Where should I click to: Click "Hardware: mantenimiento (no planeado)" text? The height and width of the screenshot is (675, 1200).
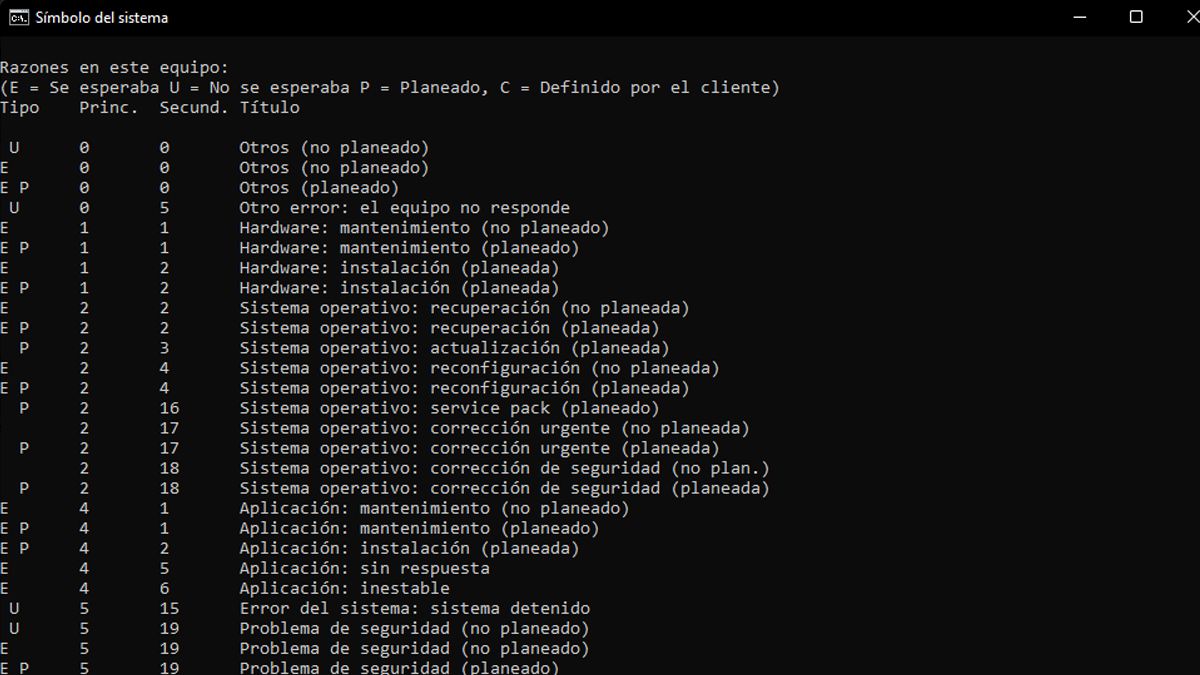tap(424, 228)
